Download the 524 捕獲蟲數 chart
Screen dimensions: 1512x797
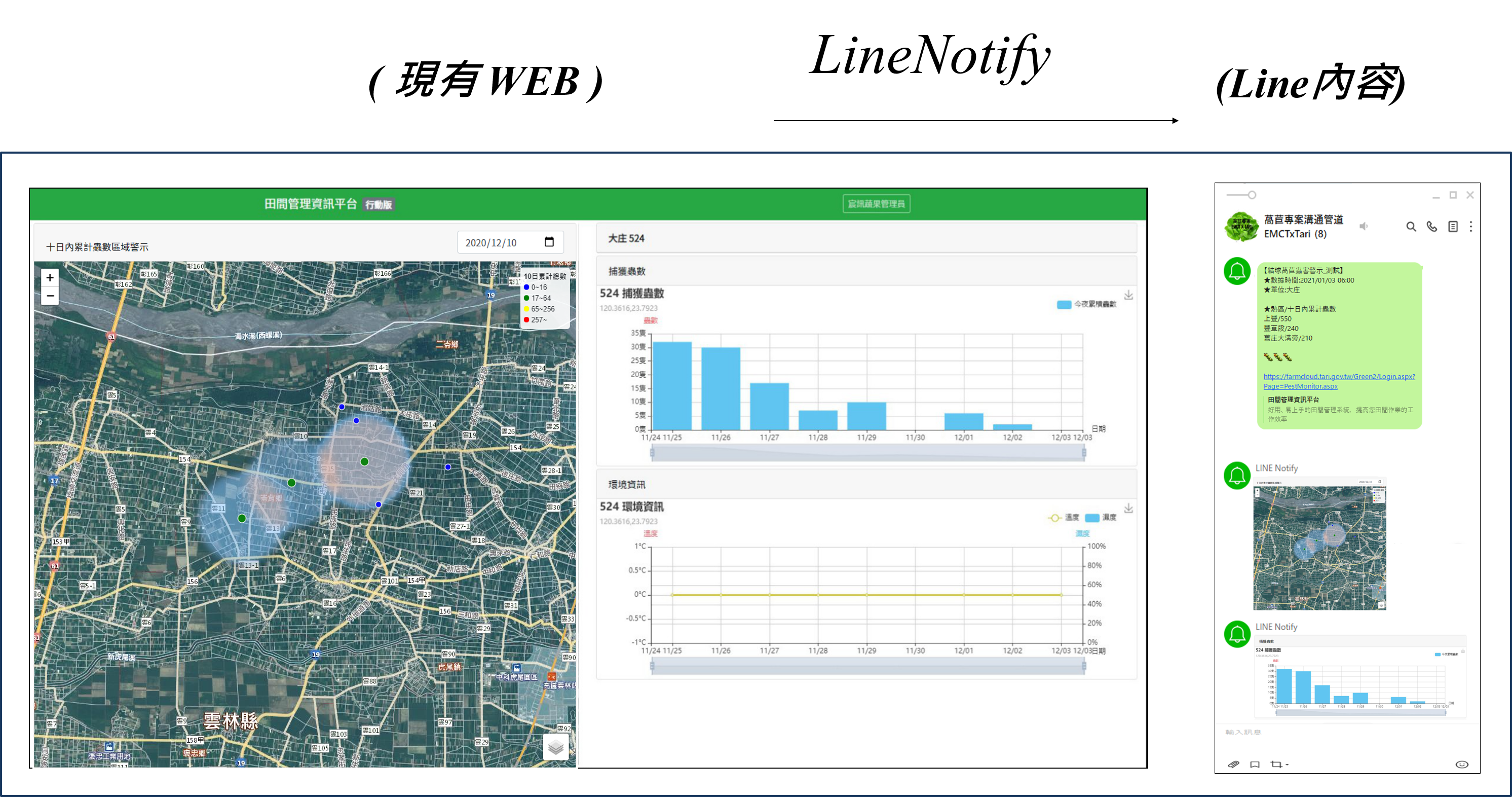pos(1128,295)
